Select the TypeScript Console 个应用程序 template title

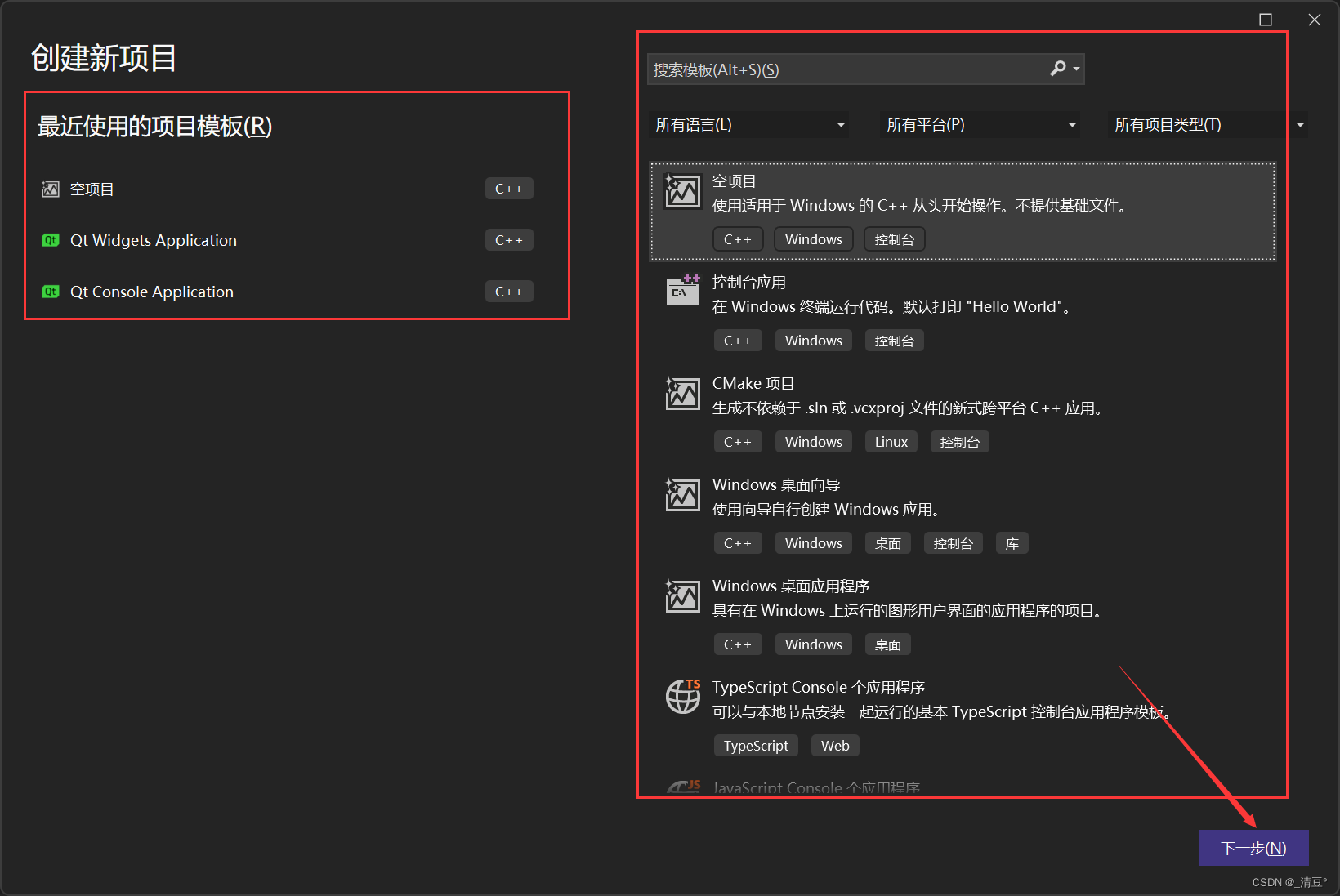pyautogui.click(x=819, y=688)
